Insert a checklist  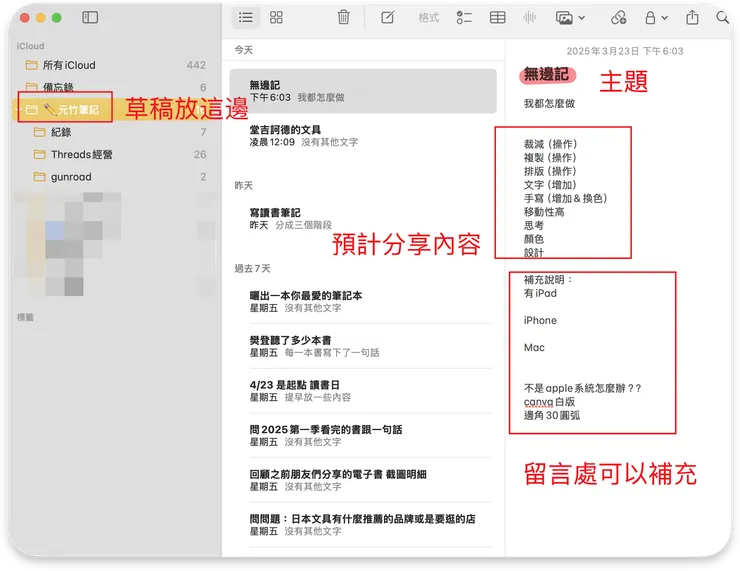click(464, 18)
